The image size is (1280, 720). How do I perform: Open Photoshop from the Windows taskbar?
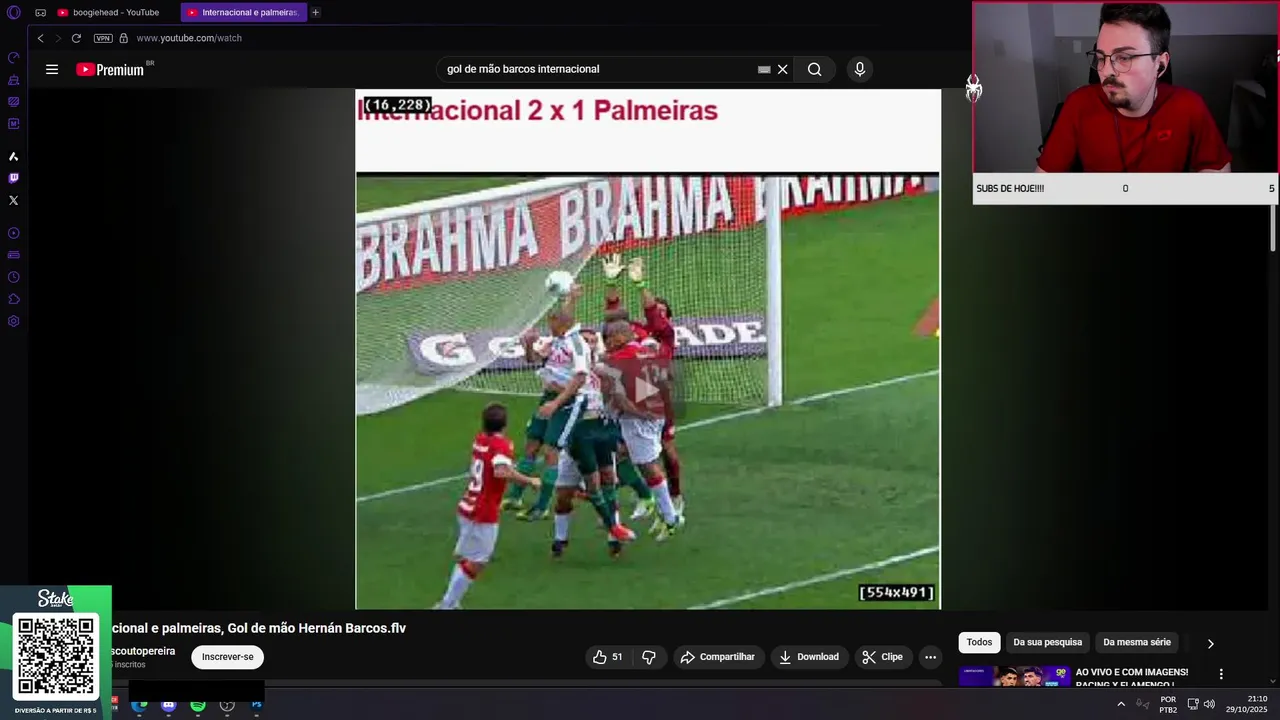[x=257, y=704]
